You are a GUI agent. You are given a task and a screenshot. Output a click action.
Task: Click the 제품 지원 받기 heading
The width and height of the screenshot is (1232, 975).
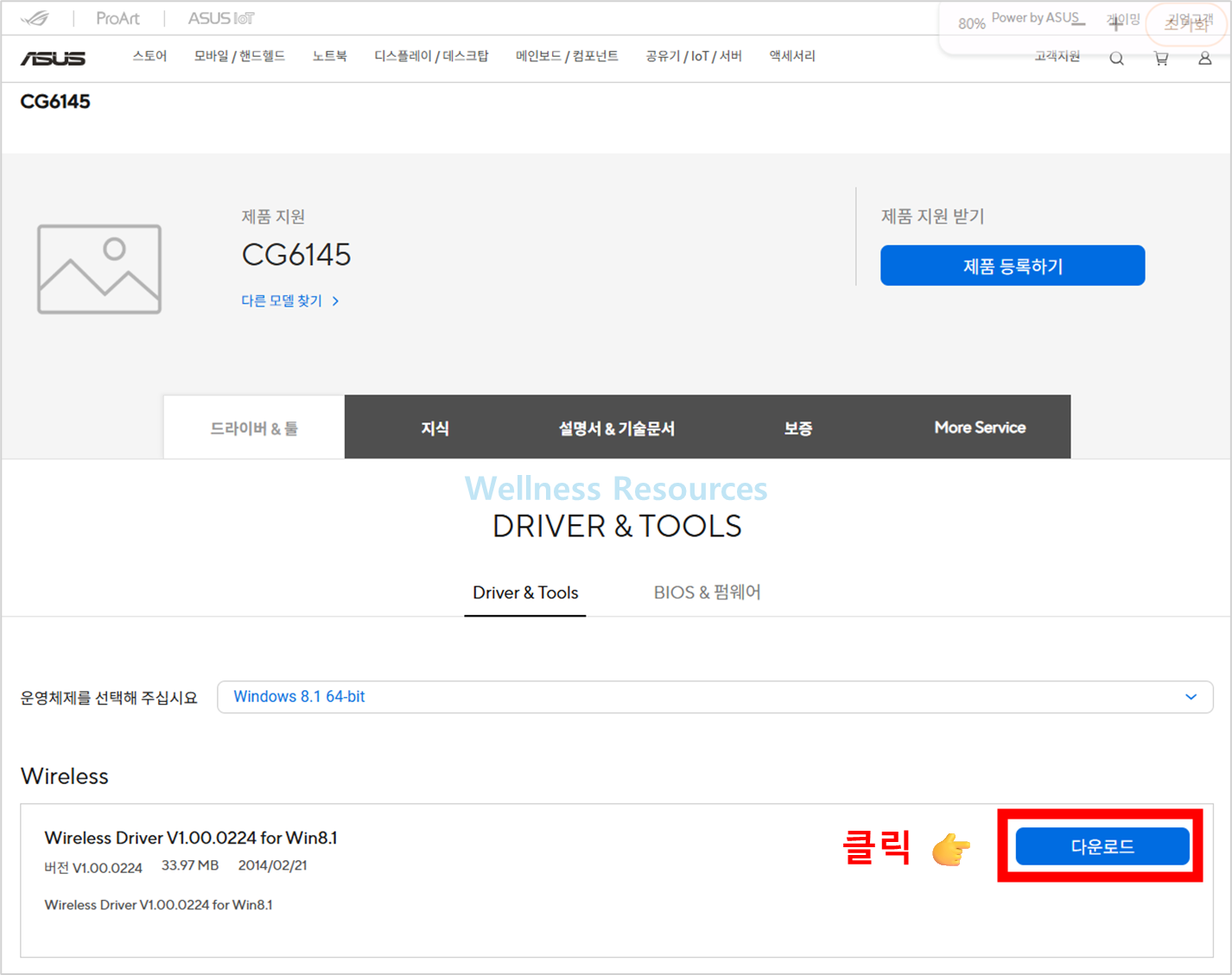click(x=933, y=216)
